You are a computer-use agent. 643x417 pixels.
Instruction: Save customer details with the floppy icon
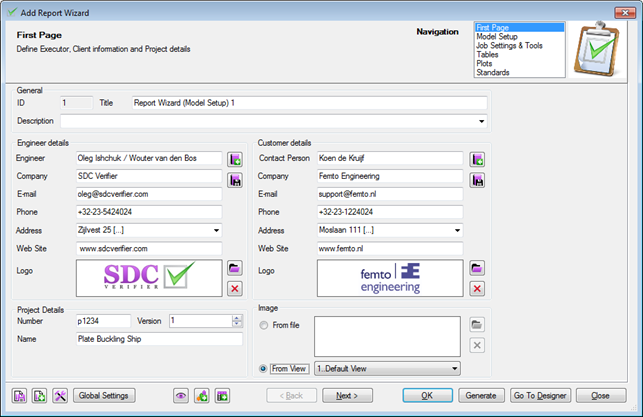click(477, 180)
